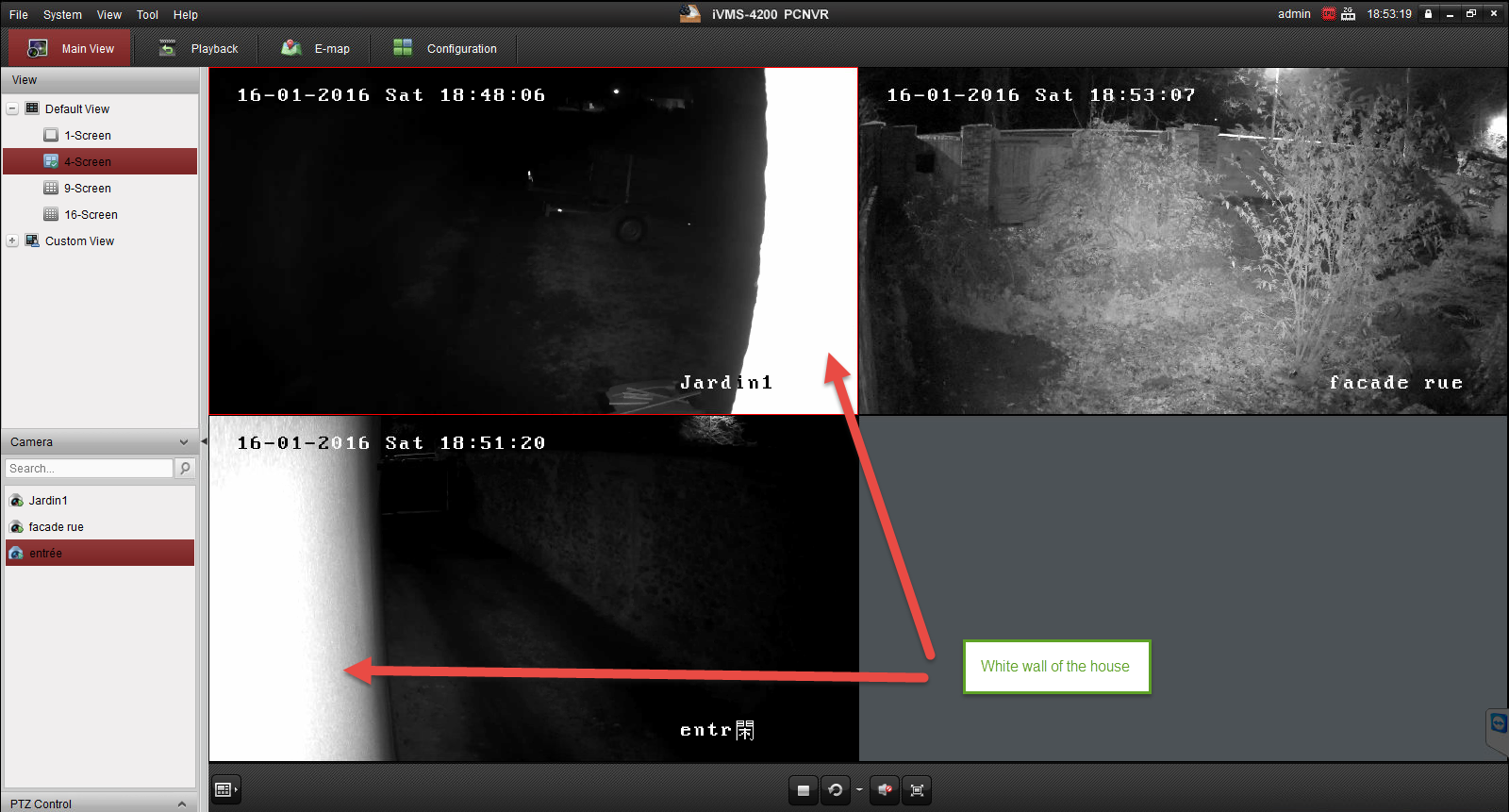Click the camera search input field
The image size is (1509, 812).
89,469
